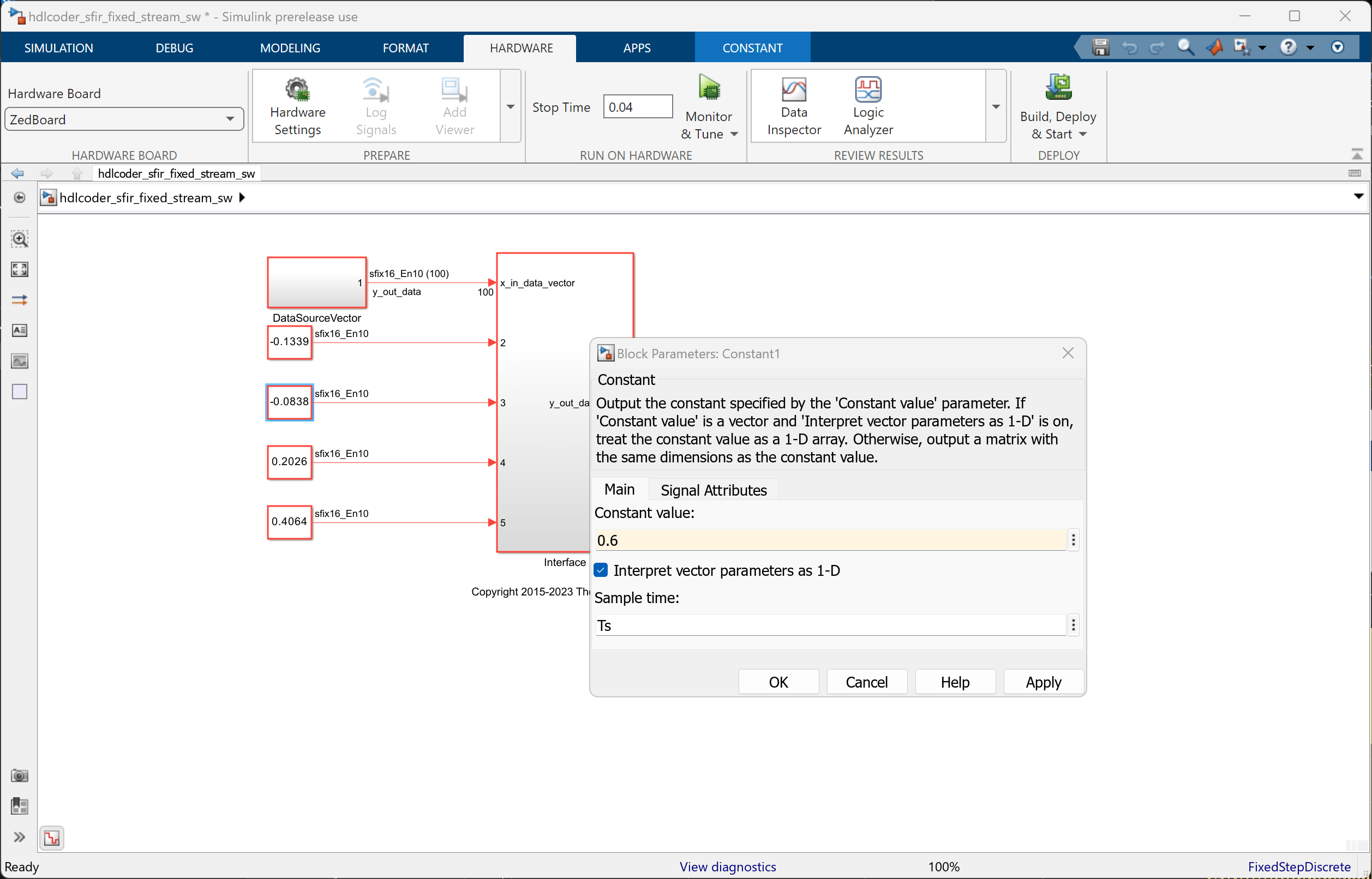
Task: Click the Apply button
Action: point(1043,682)
